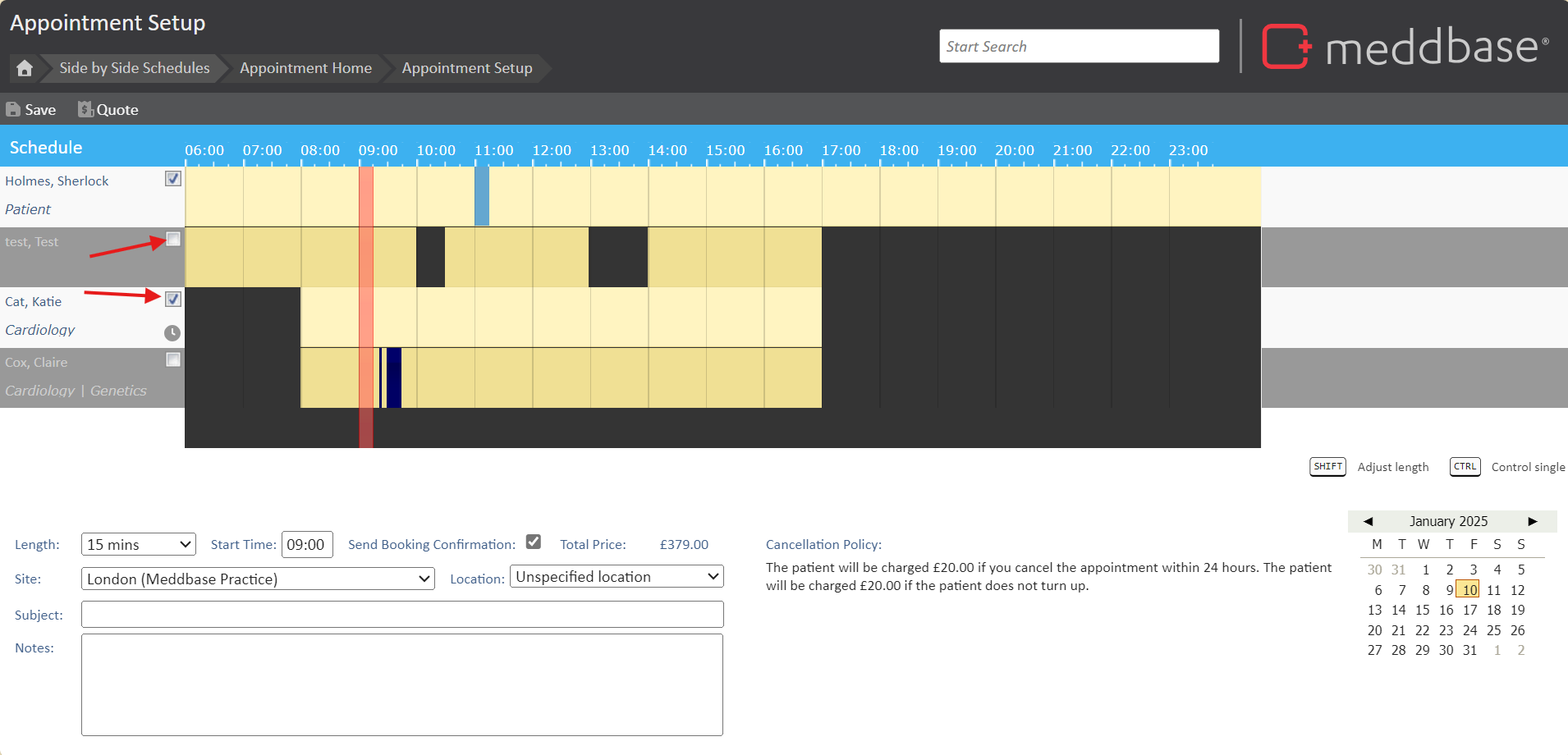This screenshot has height=755, width=1568.
Task: Click into the Subject text field
Action: tap(402, 615)
